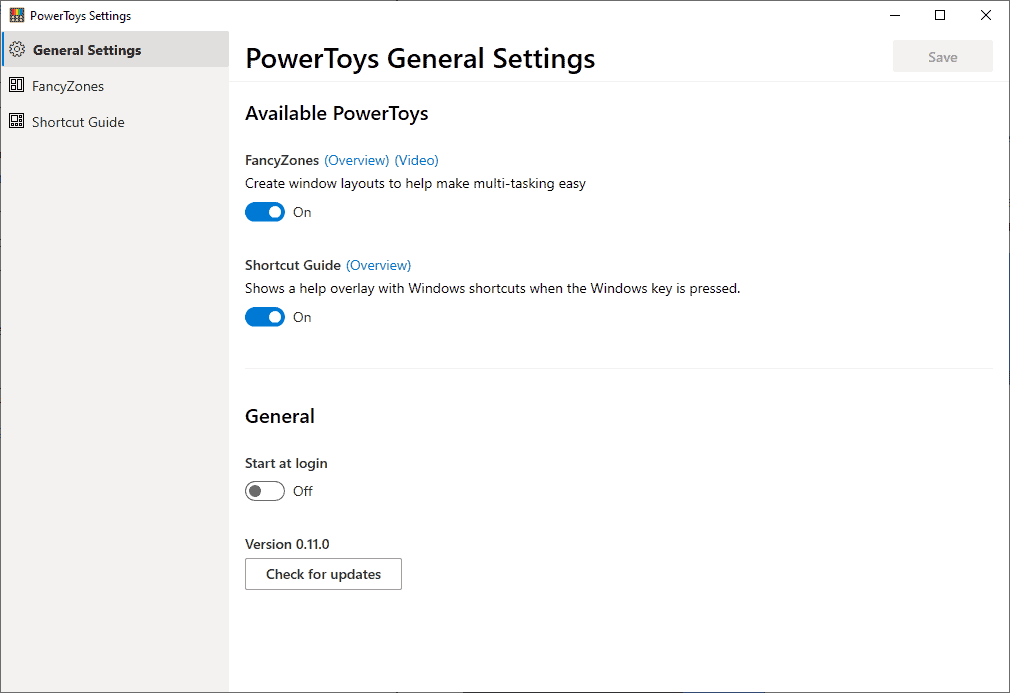Click the Shortcut Guide icon in the sidebar
Screen dimensions: 1010x693
click(16, 121)
